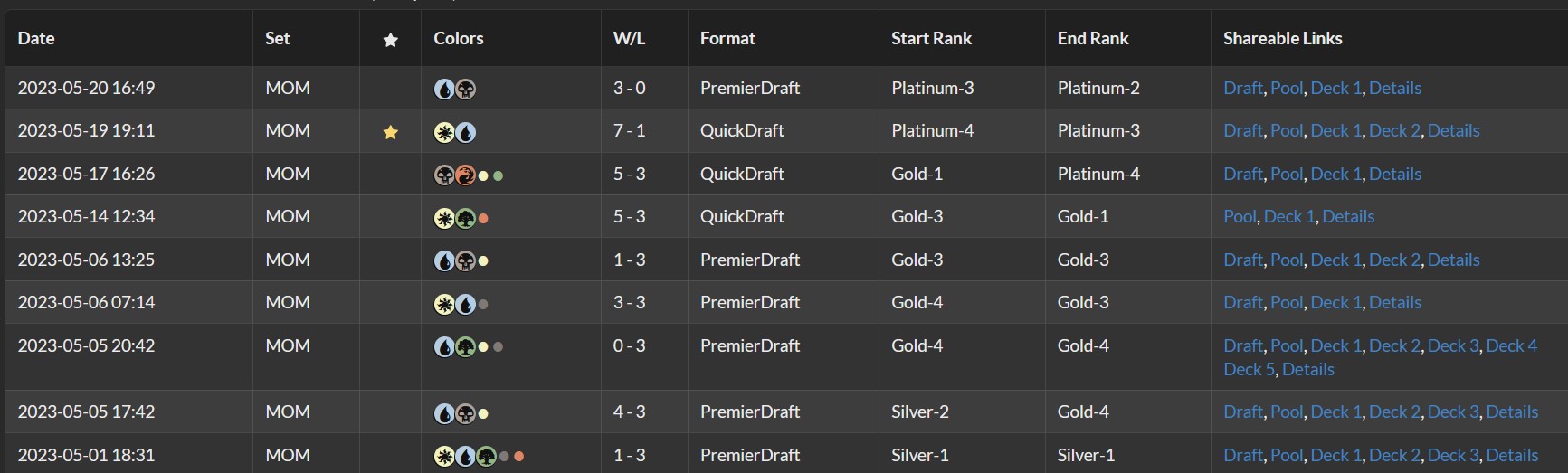Screen dimensions: 1568x473
Task: Click green mana icon in 2023-05-01 row
Action: [486, 456]
